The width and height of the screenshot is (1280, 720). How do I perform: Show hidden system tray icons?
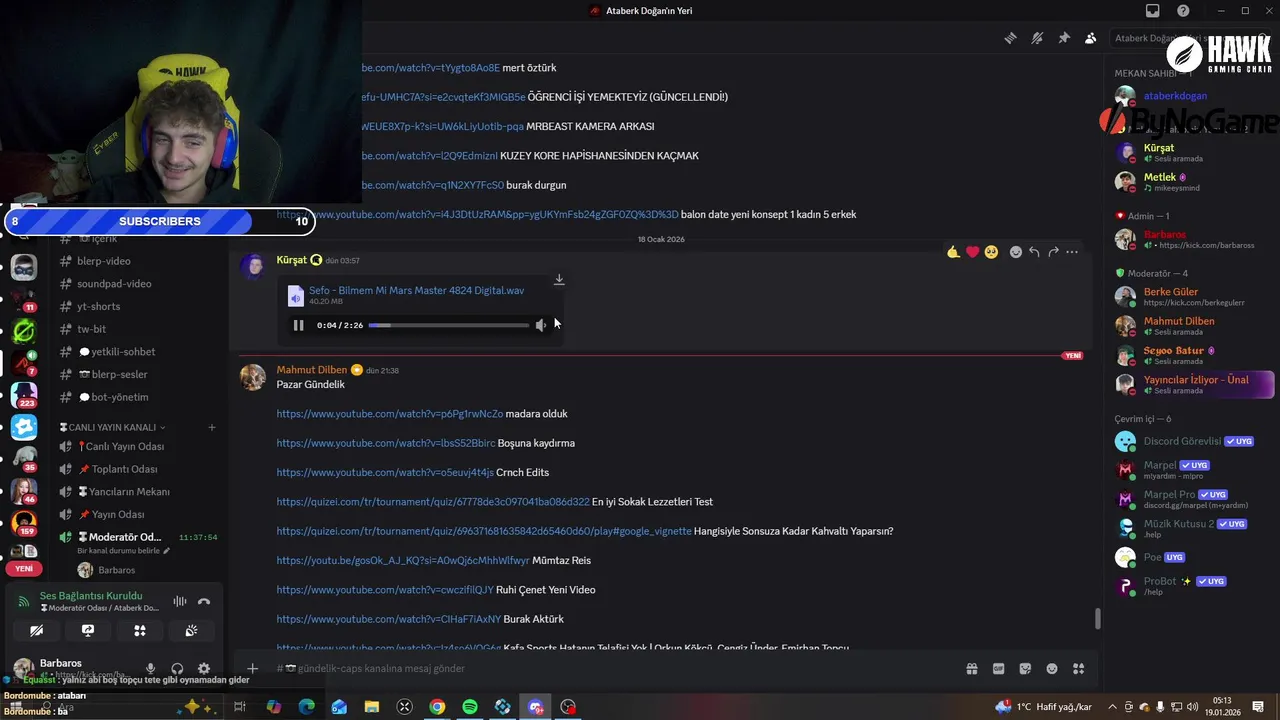pos(1112,707)
